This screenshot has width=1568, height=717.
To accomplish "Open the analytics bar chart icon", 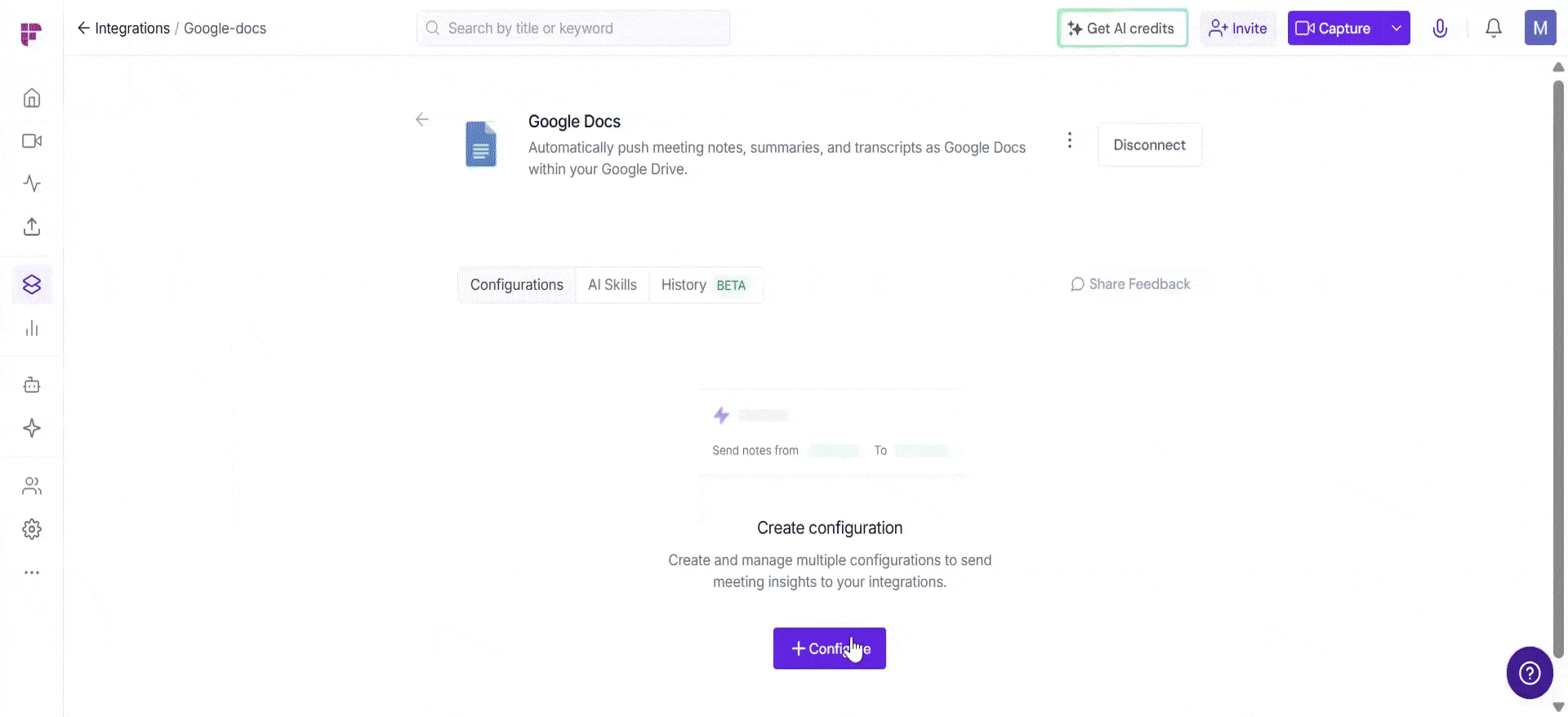I will click(32, 328).
